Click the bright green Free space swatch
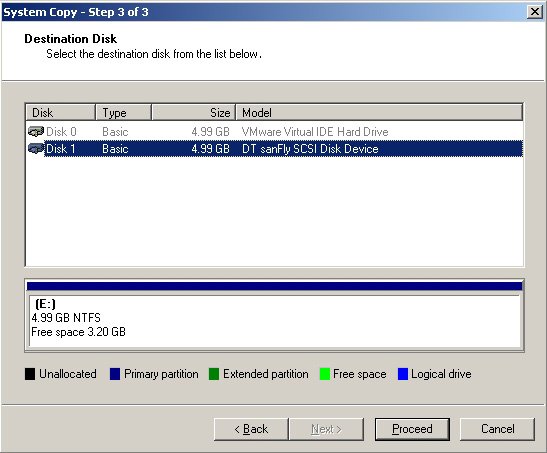This screenshot has height=453, width=547. (x=325, y=374)
